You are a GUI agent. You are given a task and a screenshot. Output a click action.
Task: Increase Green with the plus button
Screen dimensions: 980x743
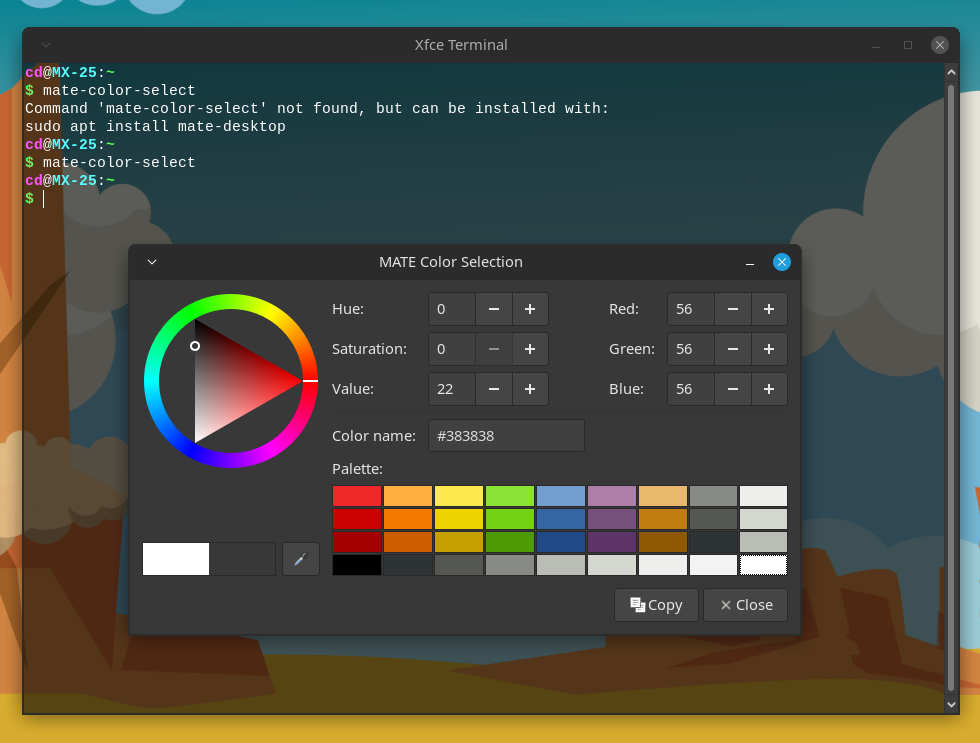(x=769, y=349)
